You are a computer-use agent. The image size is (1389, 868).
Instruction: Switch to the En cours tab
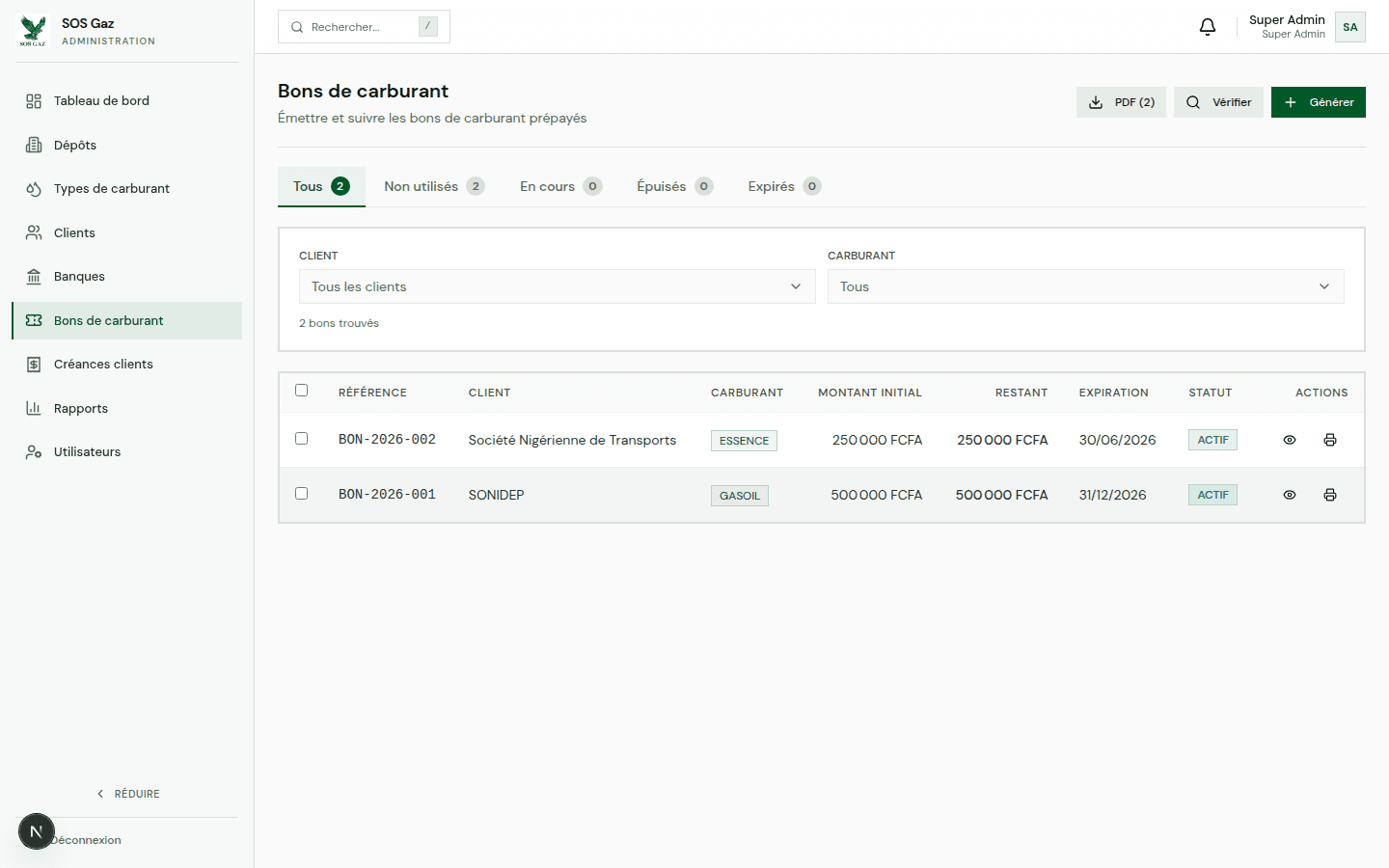(x=560, y=186)
